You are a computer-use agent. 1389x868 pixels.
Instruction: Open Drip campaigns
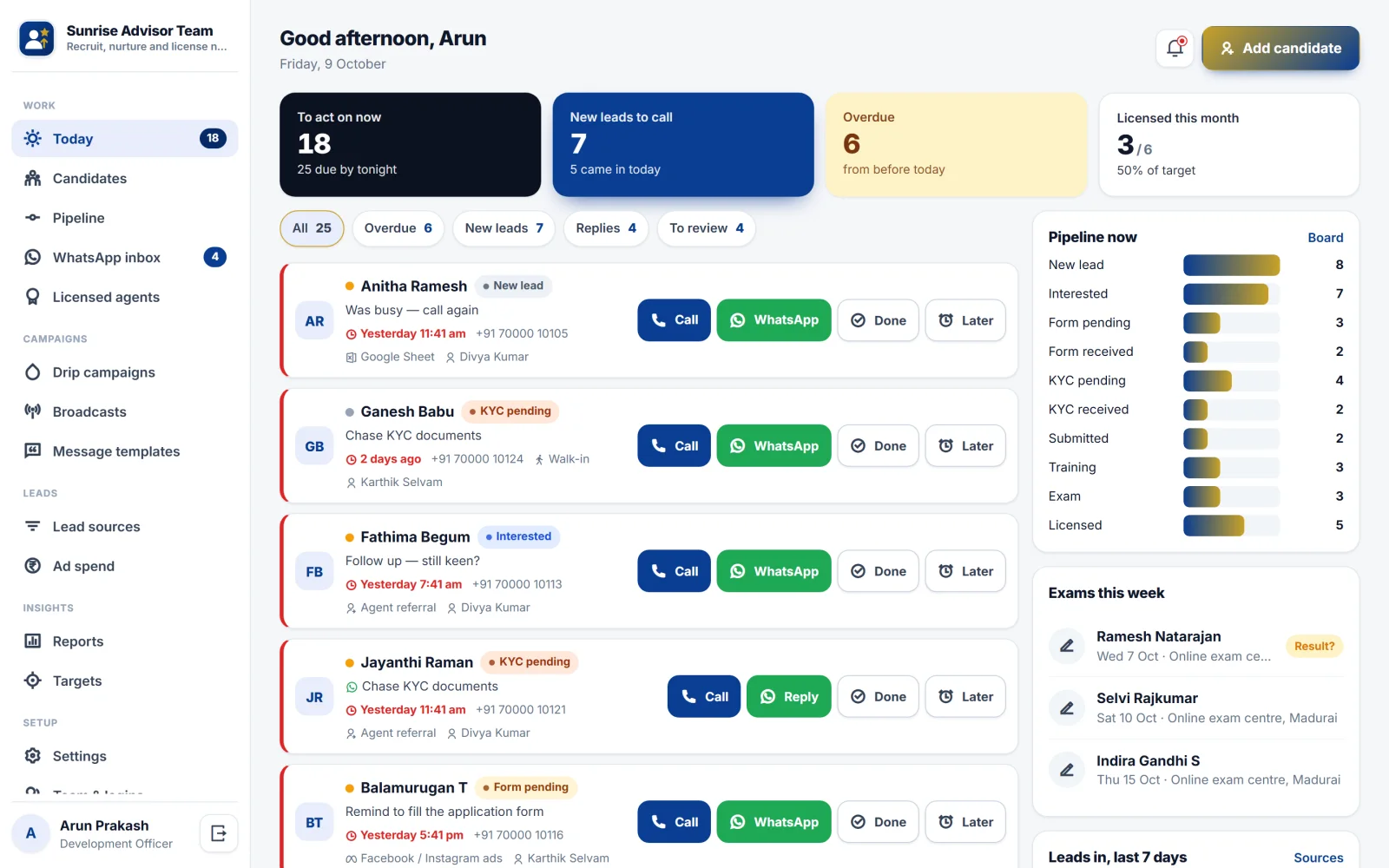[124, 372]
